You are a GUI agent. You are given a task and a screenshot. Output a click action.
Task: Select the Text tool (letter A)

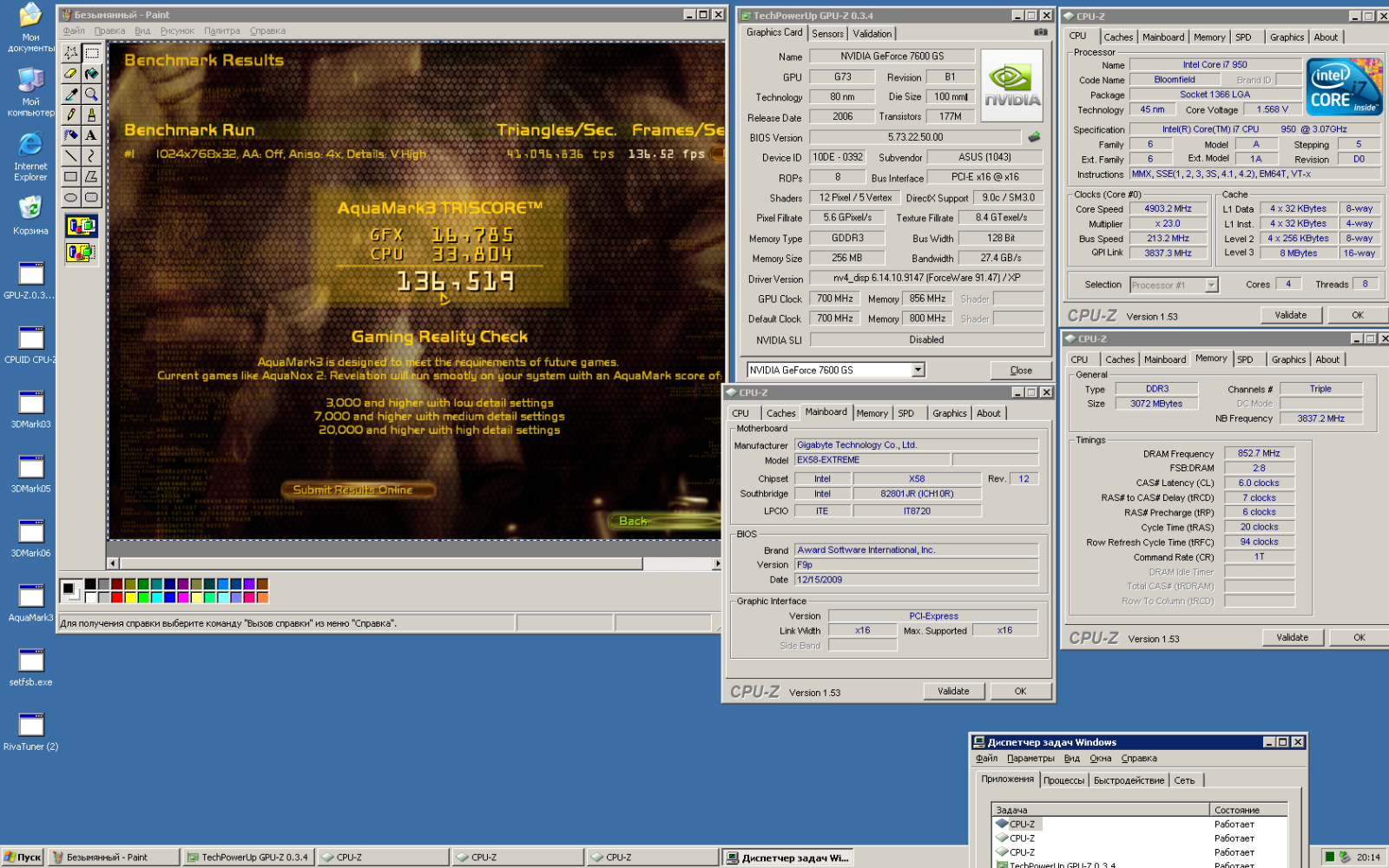pyautogui.click(x=91, y=135)
